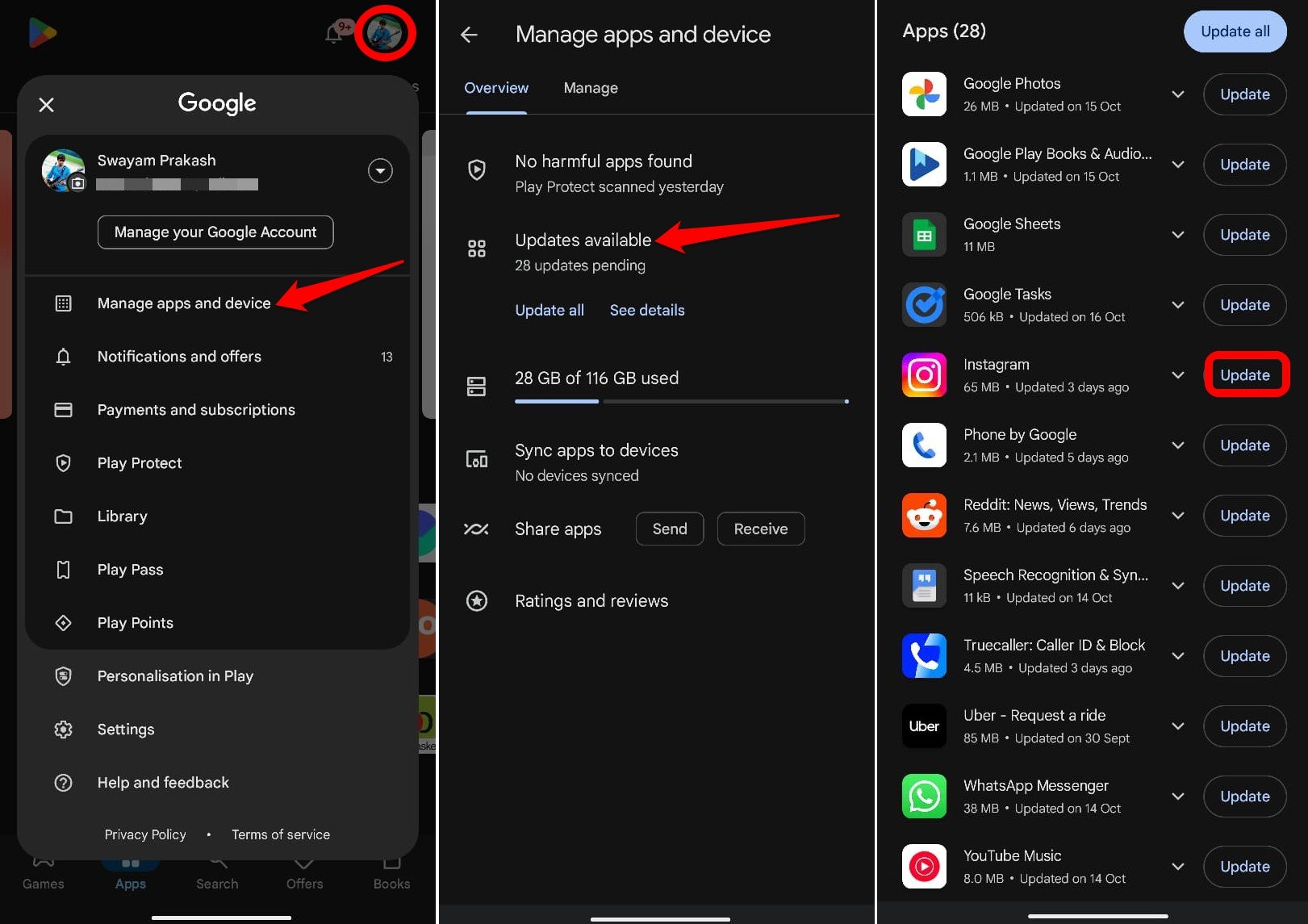The height and width of the screenshot is (924, 1308).
Task: Tap the WhatsApp Messenger icon
Action: (x=924, y=796)
